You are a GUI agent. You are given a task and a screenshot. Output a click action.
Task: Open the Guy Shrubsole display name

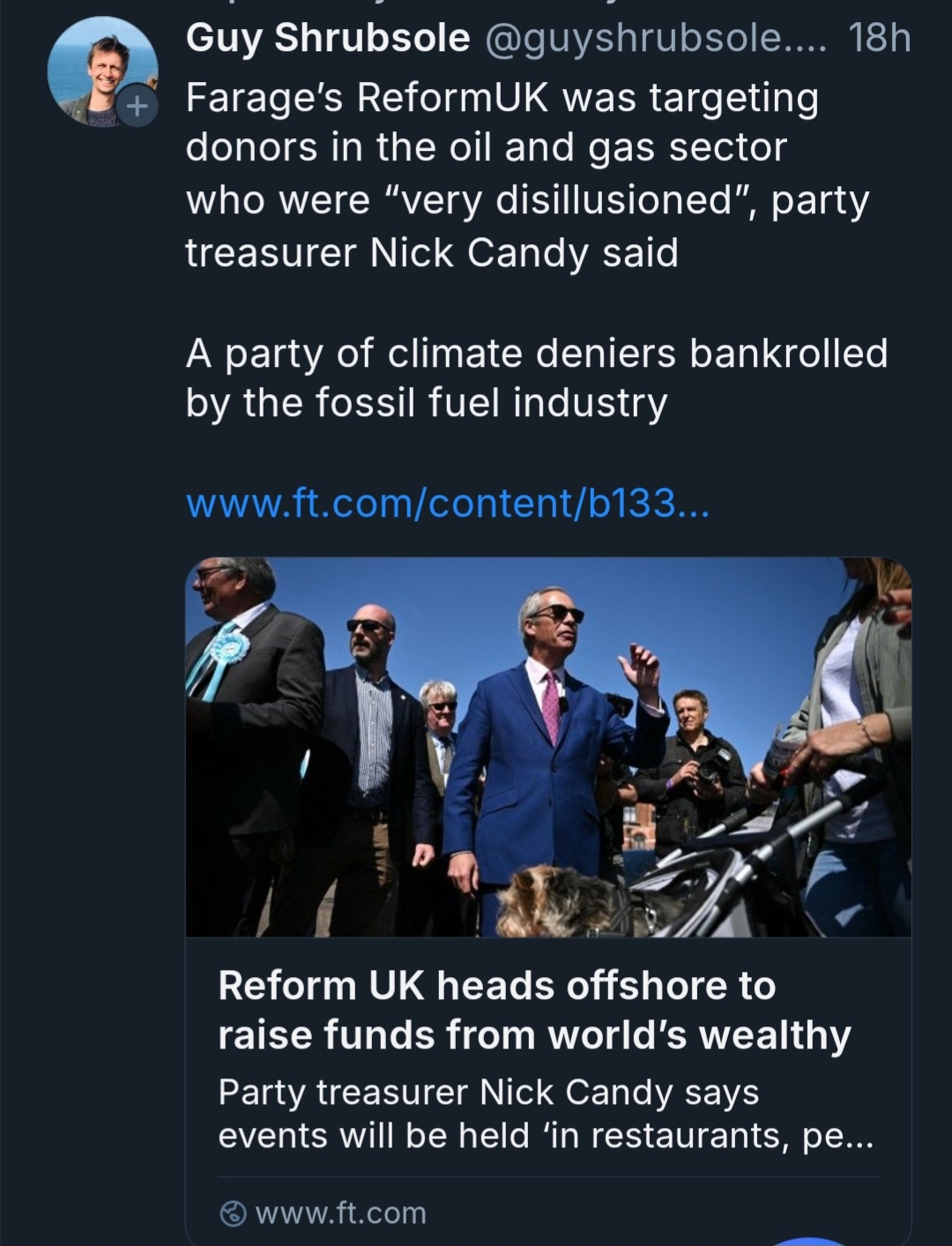point(328,38)
